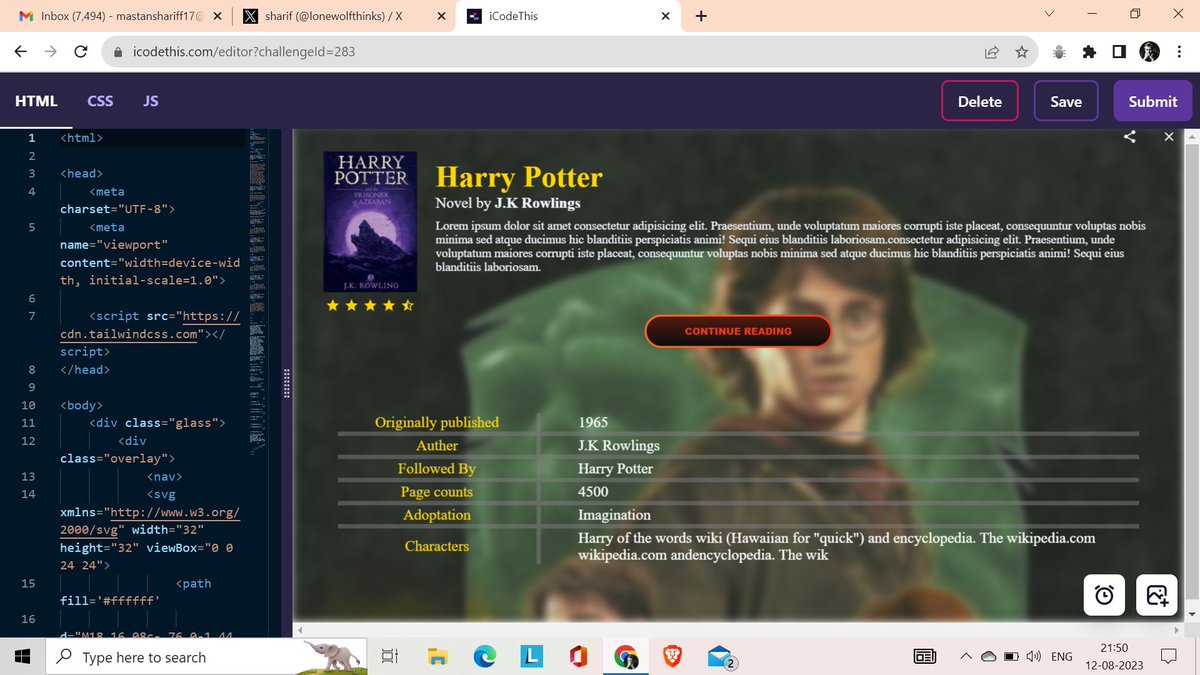This screenshot has height=675, width=1200.
Task: Open the Windows Start menu
Action: pos(24,657)
